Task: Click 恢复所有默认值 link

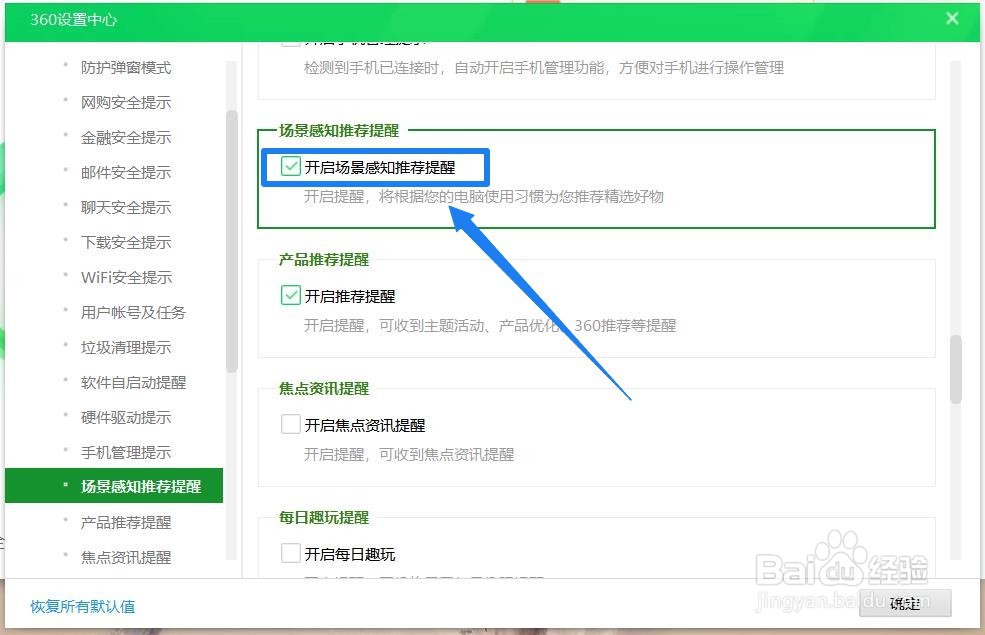Action: [x=82, y=606]
